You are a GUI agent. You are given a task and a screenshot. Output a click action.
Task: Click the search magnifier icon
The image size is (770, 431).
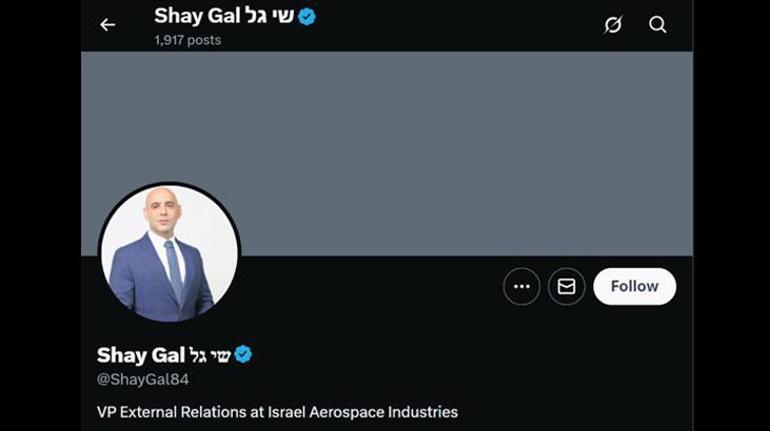pos(657,25)
